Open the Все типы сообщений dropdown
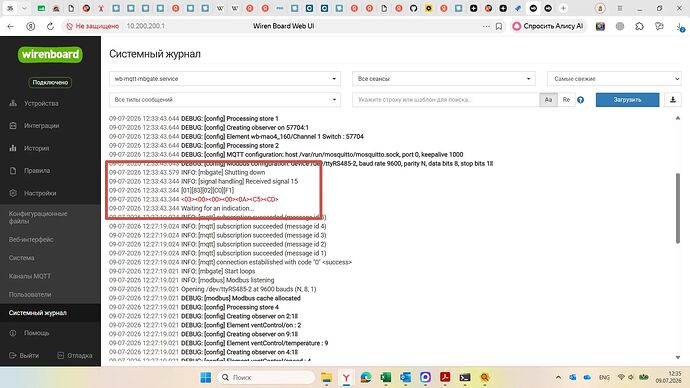 [225, 100]
